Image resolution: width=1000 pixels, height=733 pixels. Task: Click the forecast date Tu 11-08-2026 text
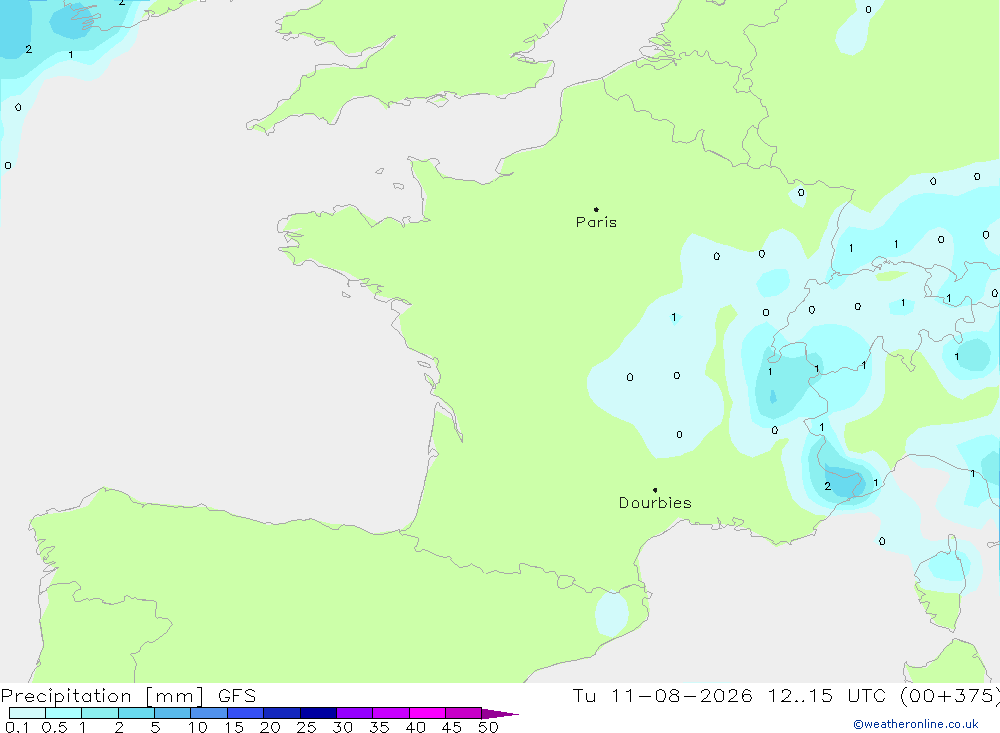pyautogui.click(x=662, y=695)
